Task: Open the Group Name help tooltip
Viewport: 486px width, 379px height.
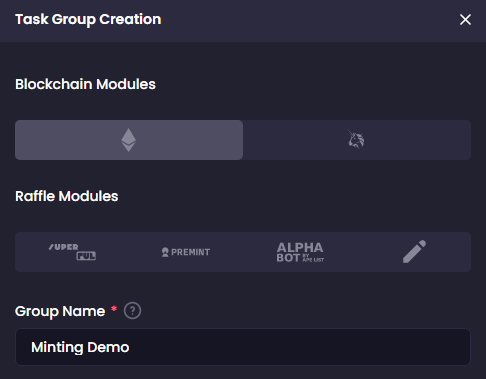Action: (x=132, y=311)
